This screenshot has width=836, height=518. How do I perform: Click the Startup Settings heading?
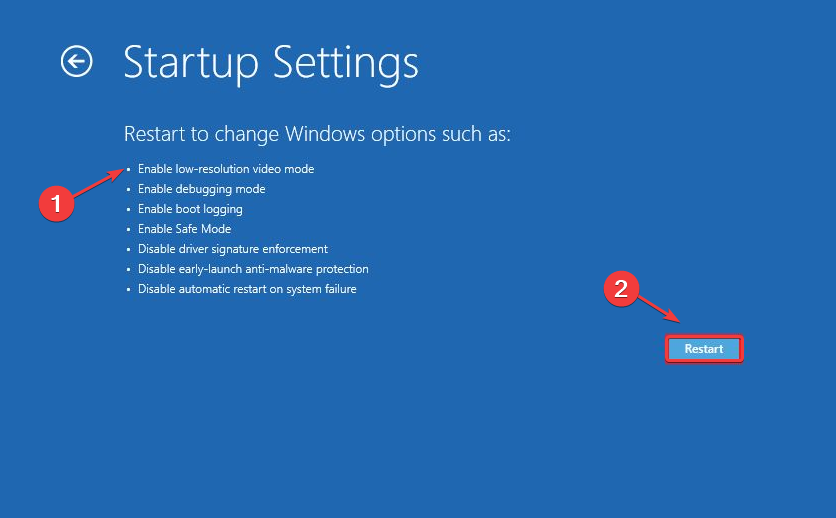pos(270,62)
